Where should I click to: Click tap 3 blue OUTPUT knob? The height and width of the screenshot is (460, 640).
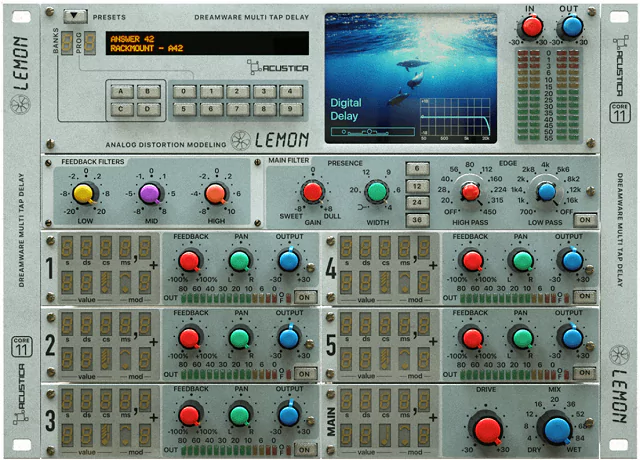pos(289,414)
